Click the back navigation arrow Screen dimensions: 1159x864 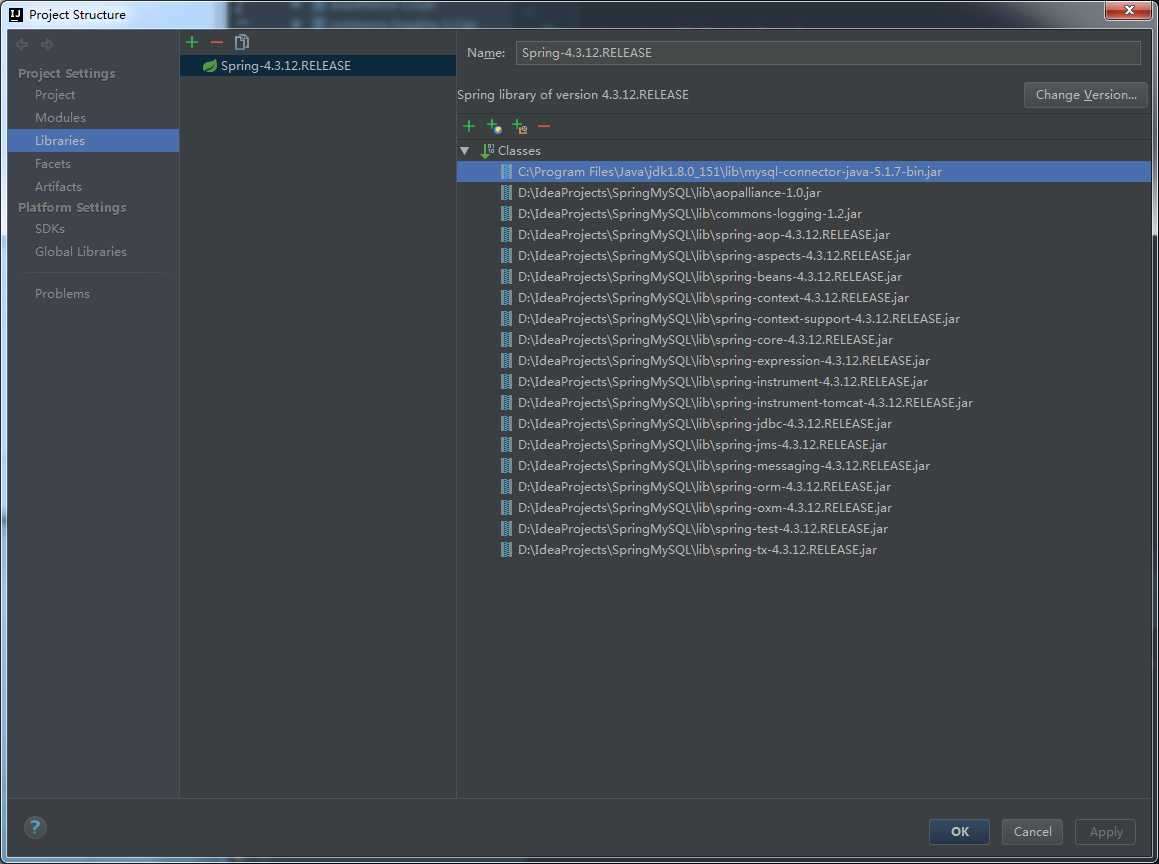tap(22, 44)
